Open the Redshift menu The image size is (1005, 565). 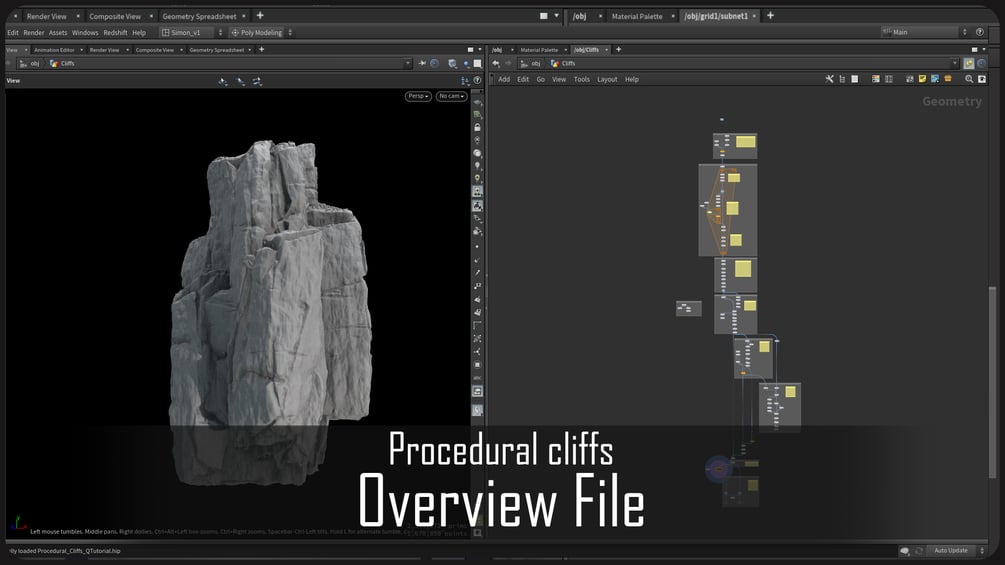115,33
